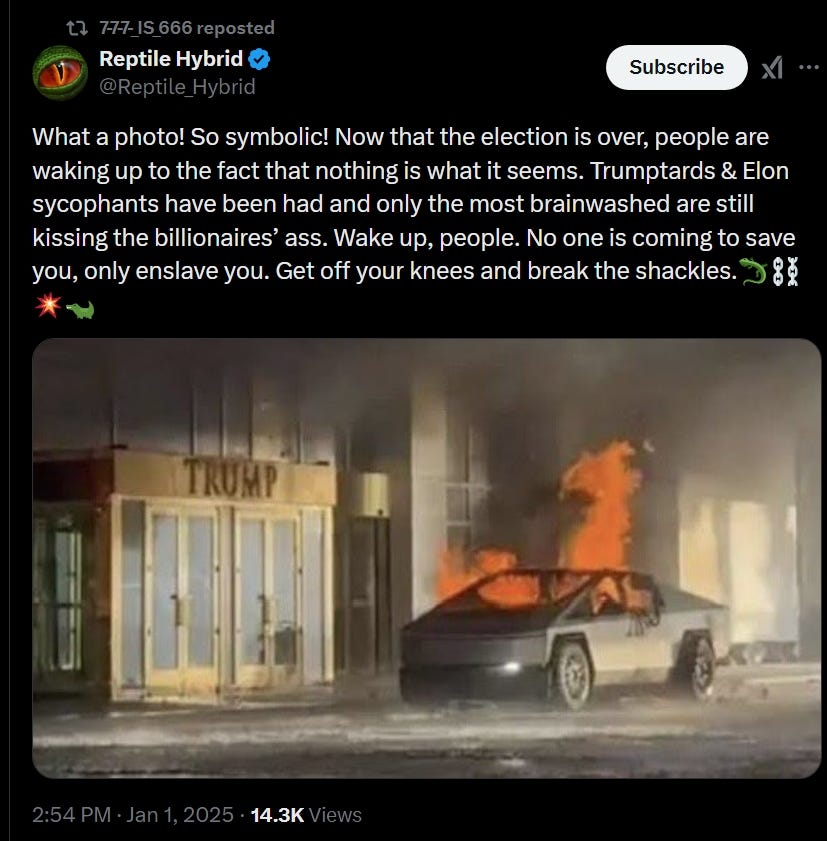Subscribe to Reptile Hybrid

676,67
